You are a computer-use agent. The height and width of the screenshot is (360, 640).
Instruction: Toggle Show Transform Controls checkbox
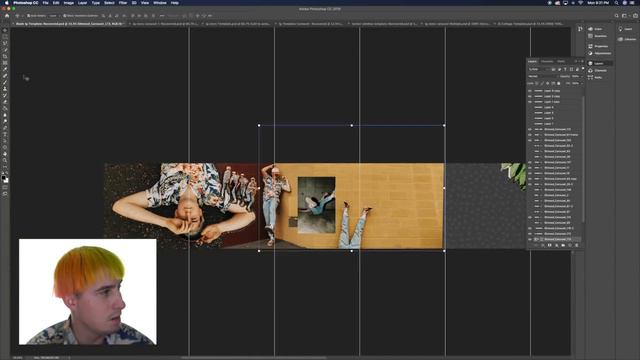coord(64,16)
